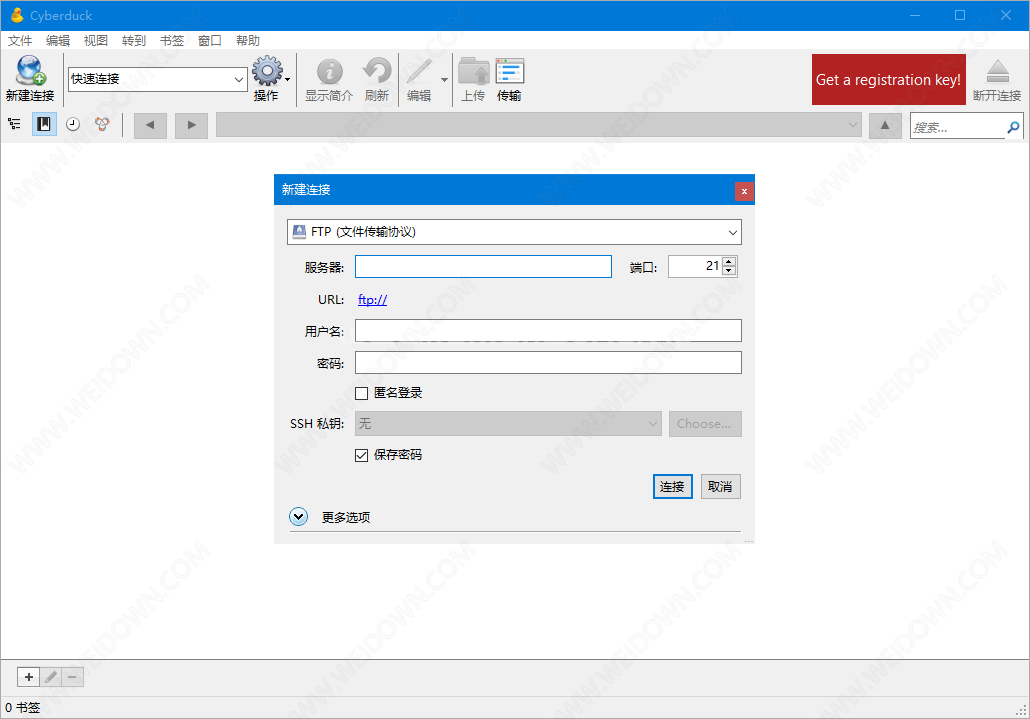Uncheck the save password (保存密码) checkbox
Viewport: 1030px width, 719px height.
coord(362,455)
